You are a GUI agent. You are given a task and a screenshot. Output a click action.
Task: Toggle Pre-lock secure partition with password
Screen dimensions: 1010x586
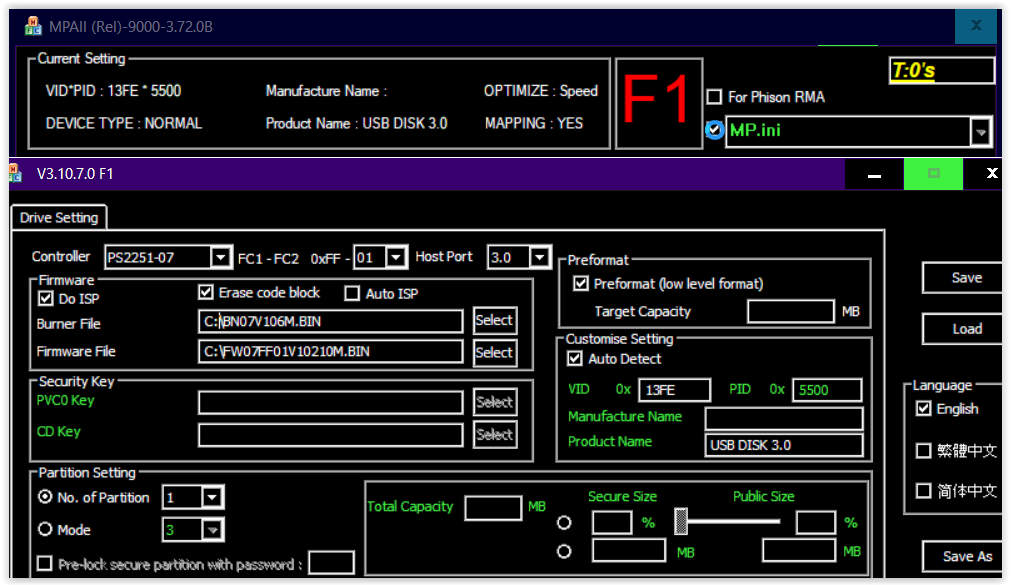[x=44, y=564]
